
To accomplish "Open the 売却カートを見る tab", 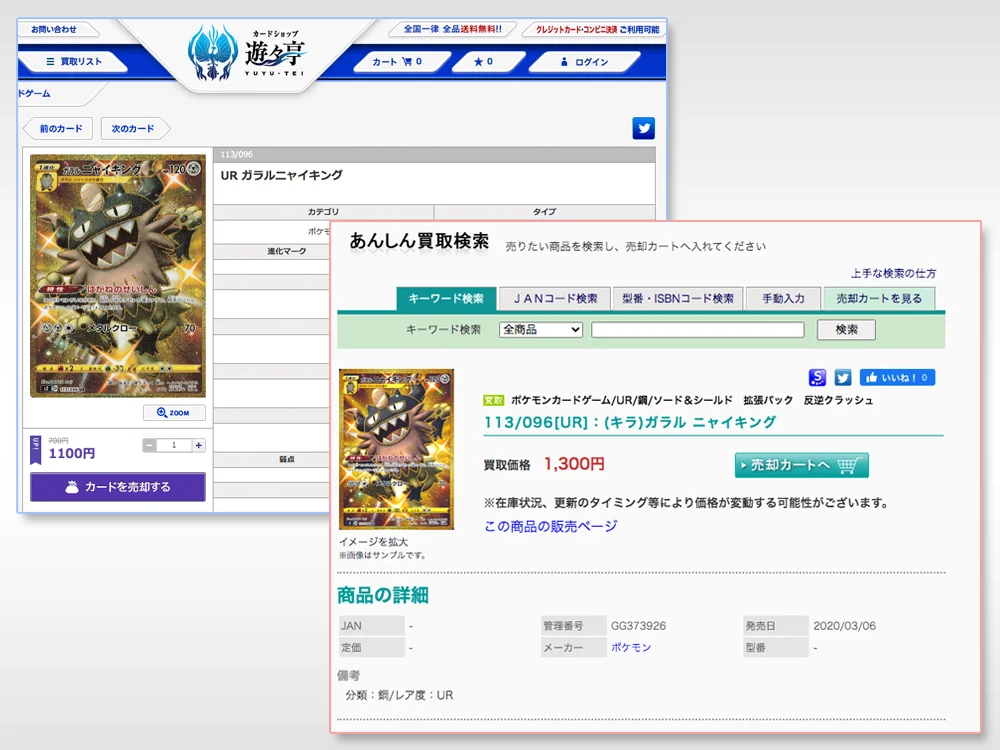I will [879, 298].
